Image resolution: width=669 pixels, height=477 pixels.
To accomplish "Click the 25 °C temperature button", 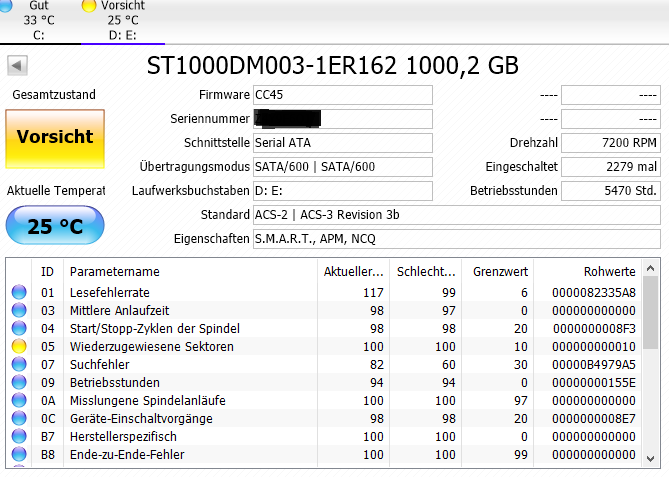I will click(55, 225).
